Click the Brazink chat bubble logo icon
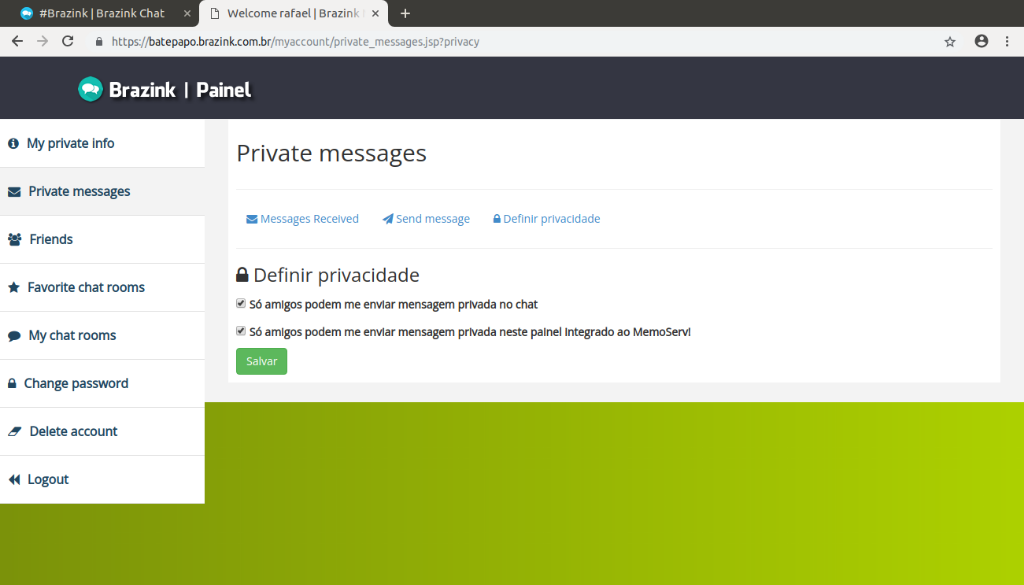The width and height of the screenshot is (1024, 585). [90, 89]
